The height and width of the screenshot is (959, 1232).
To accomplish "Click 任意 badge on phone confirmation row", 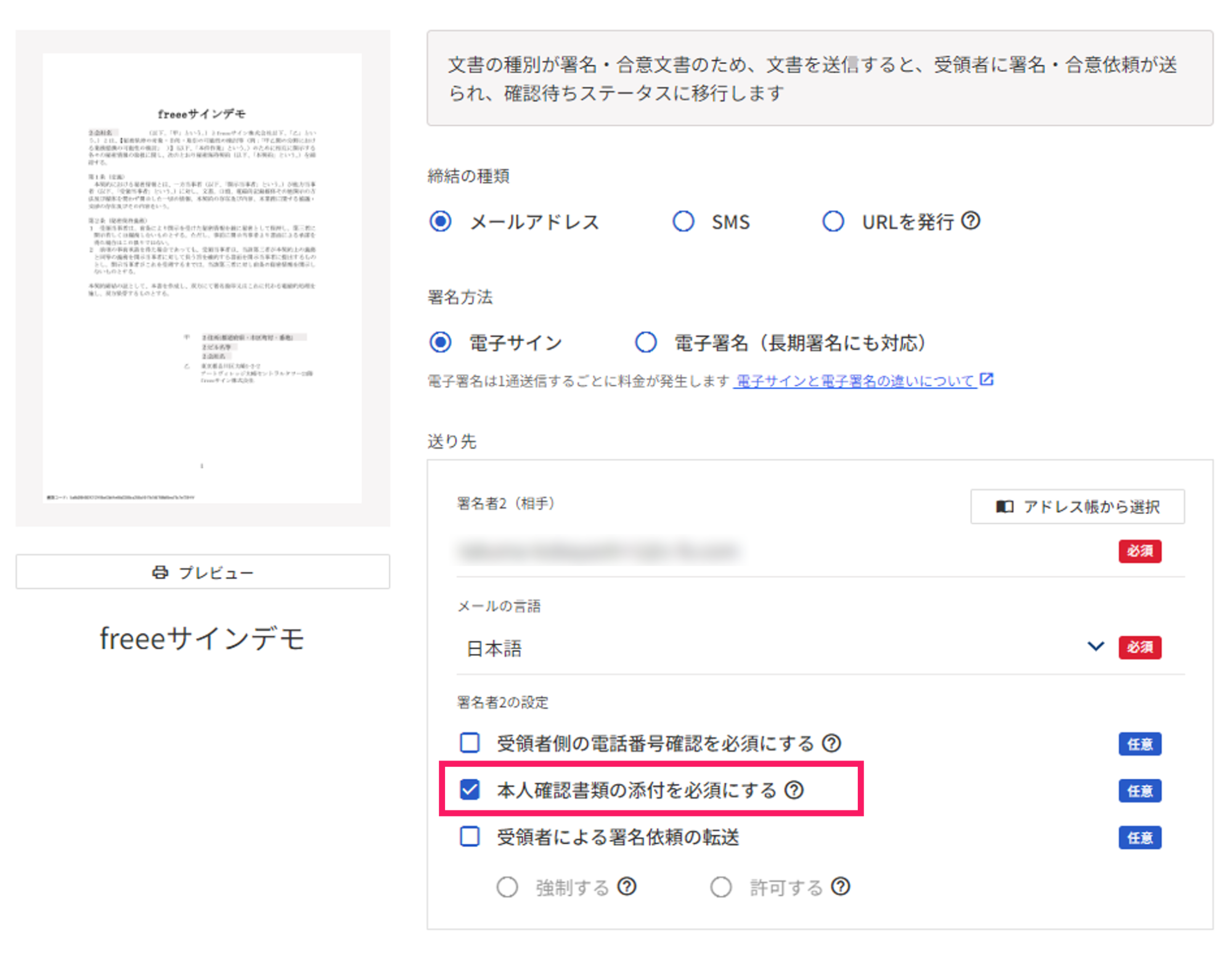I will [x=1140, y=743].
